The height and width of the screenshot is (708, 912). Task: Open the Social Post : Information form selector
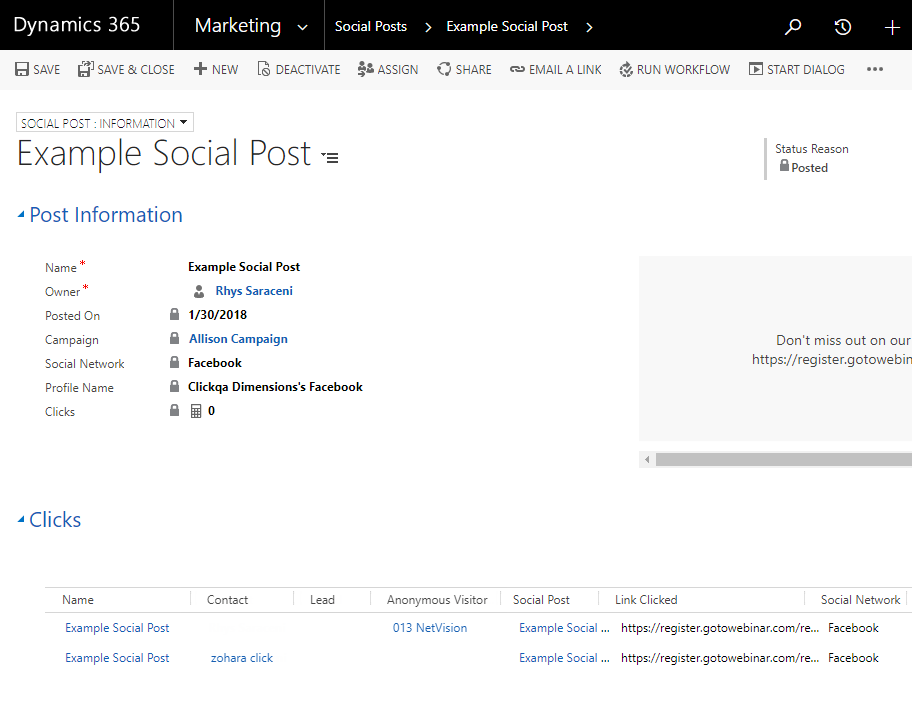[x=105, y=122]
